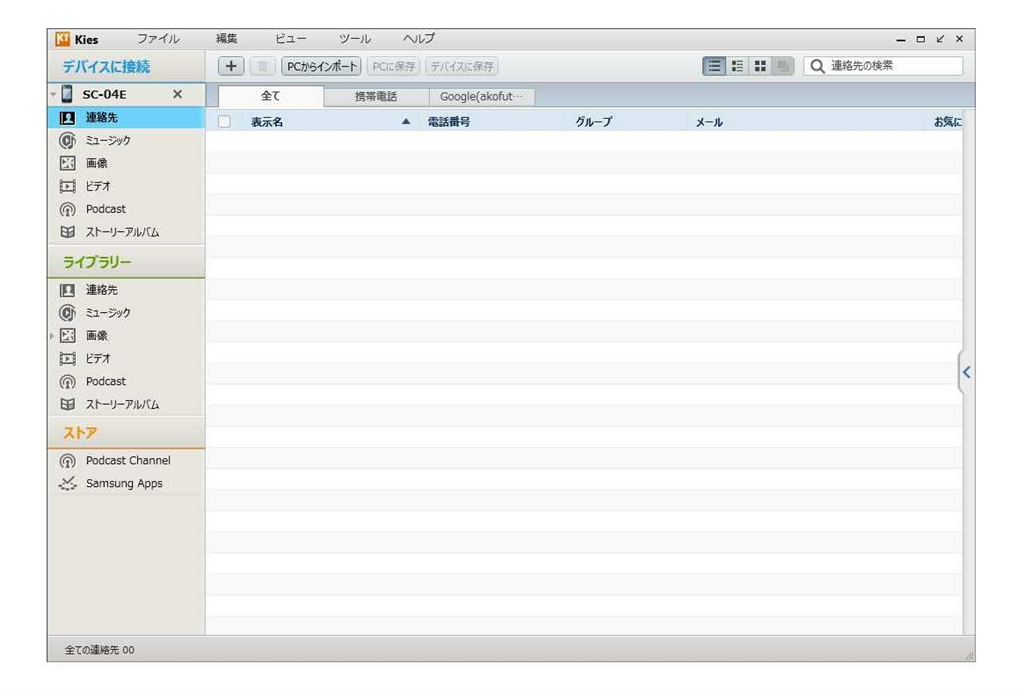Click the 電話番号 column header
The image size is (1024, 692).
click(x=449, y=121)
